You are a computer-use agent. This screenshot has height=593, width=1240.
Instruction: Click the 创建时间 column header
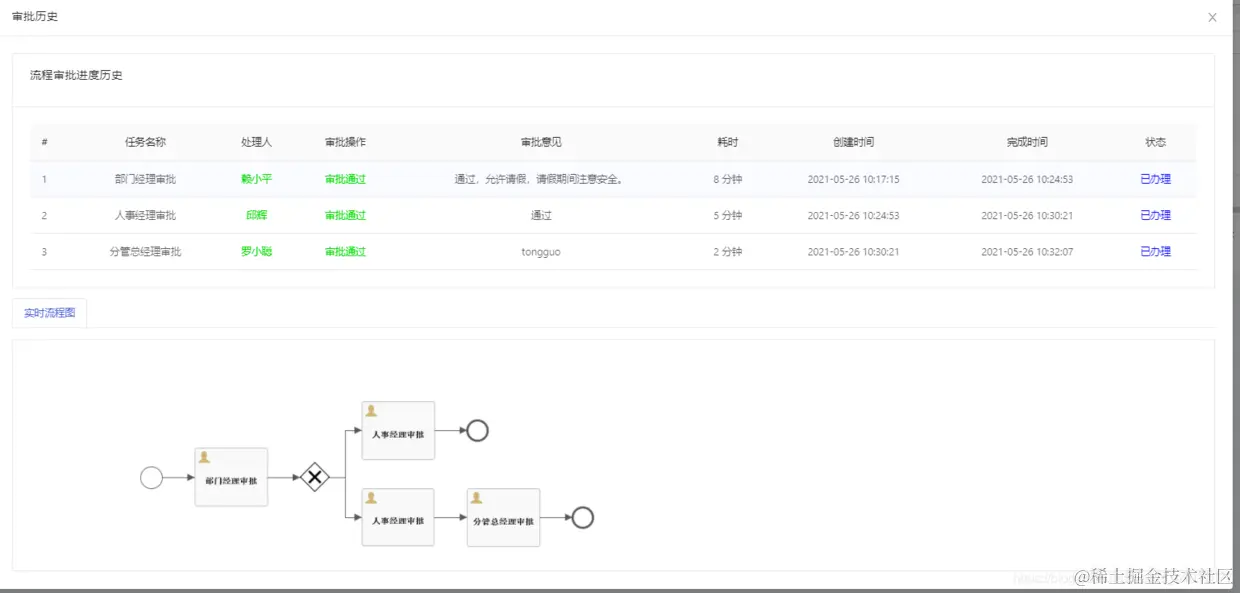(x=853, y=142)
